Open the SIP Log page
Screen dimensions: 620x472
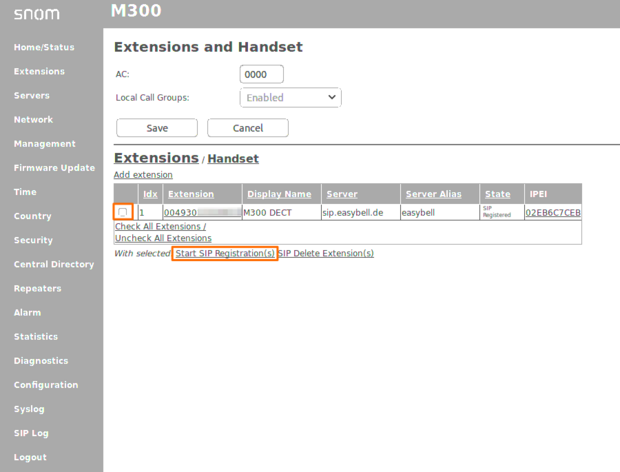coord(31,433)
